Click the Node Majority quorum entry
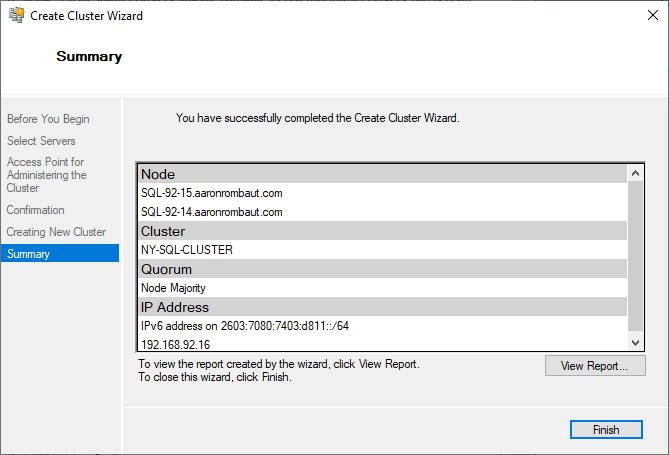 [173, 288]
